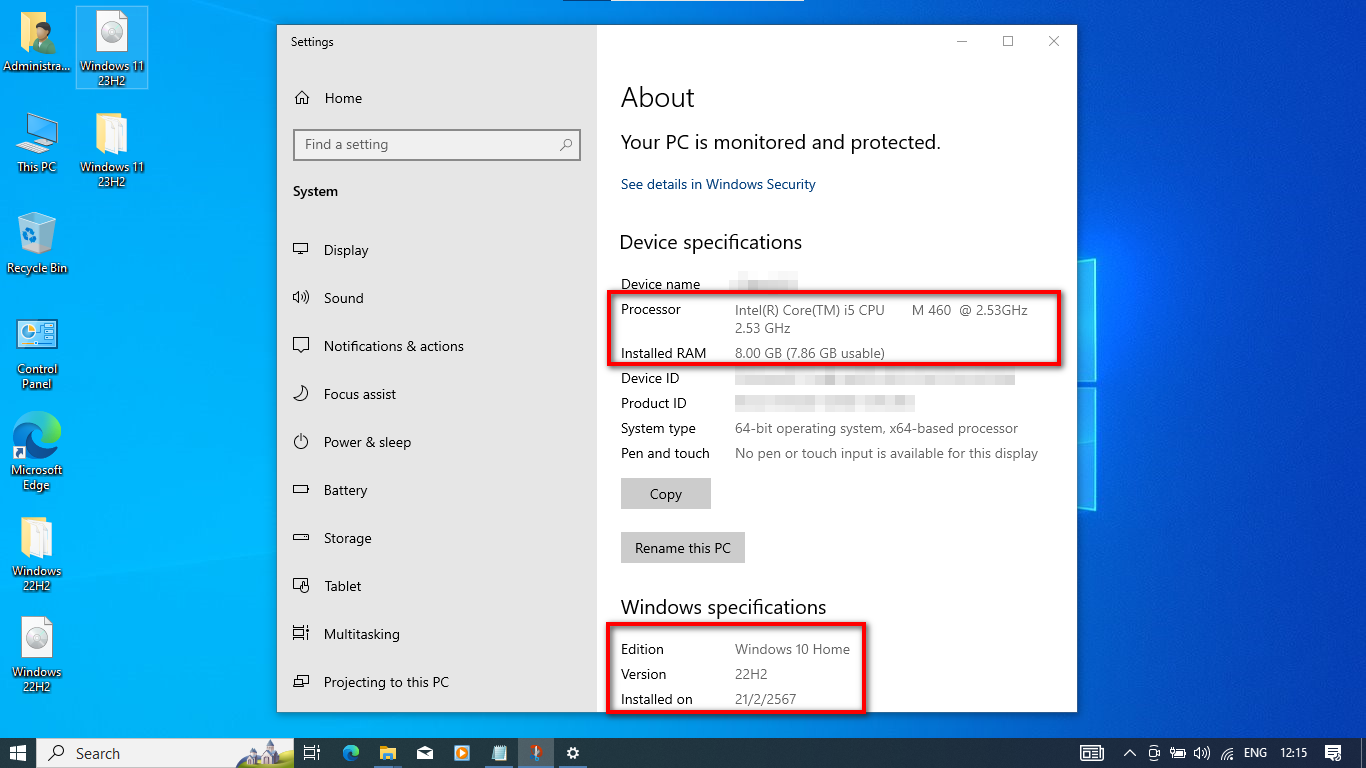This screenshot has height=768, width=1366.
Task: Click the Power & sleep icon
Action: click(301, 441)
